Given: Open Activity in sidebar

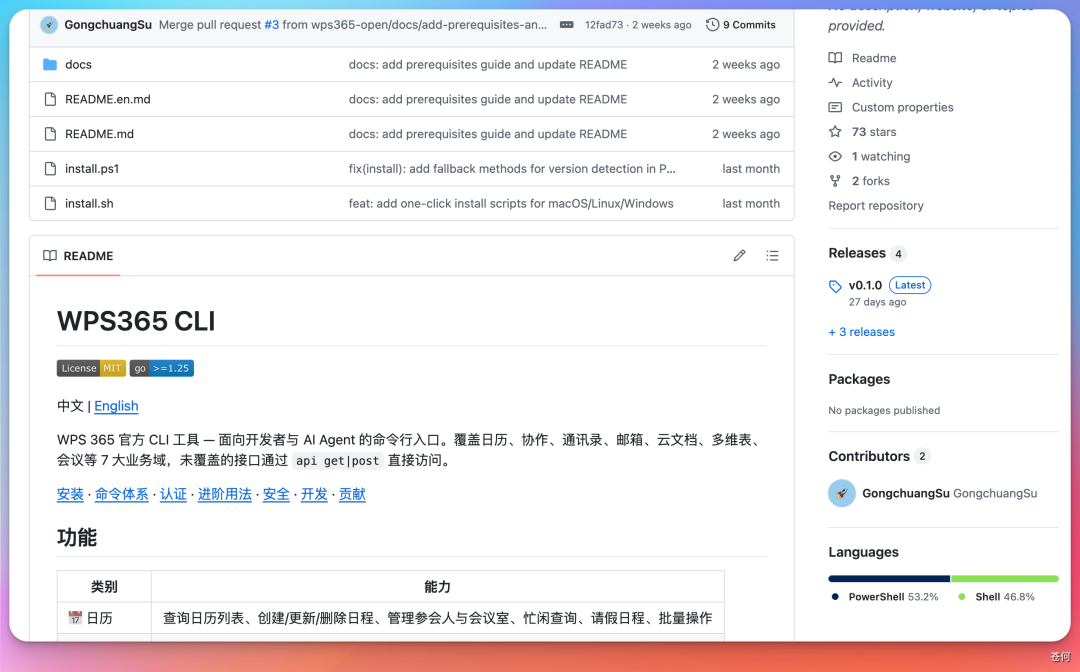Looking at the screenshot, I should point(872,83).
